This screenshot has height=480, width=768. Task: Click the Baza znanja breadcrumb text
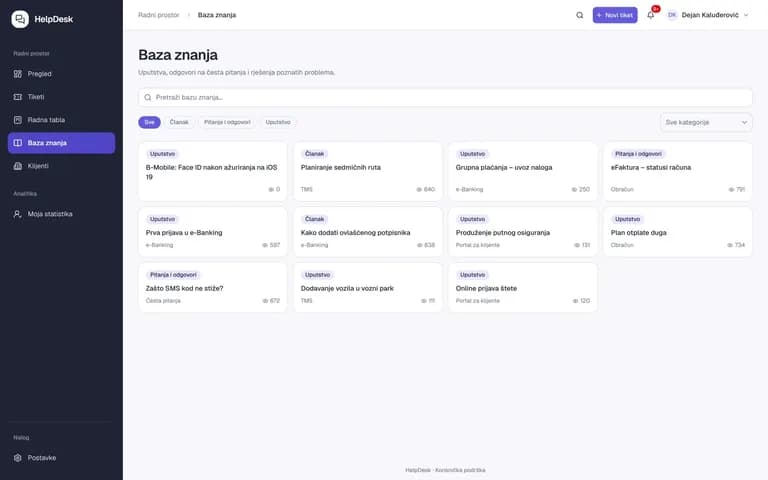click(217, 15)
